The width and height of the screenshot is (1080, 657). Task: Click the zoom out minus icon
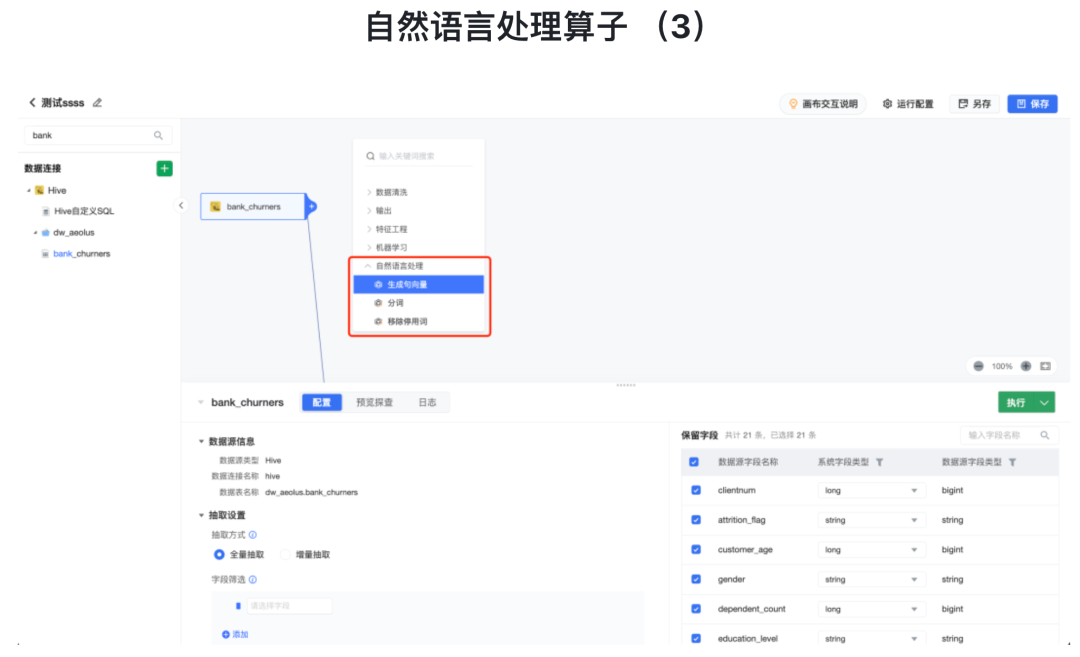tap(977, 366)
